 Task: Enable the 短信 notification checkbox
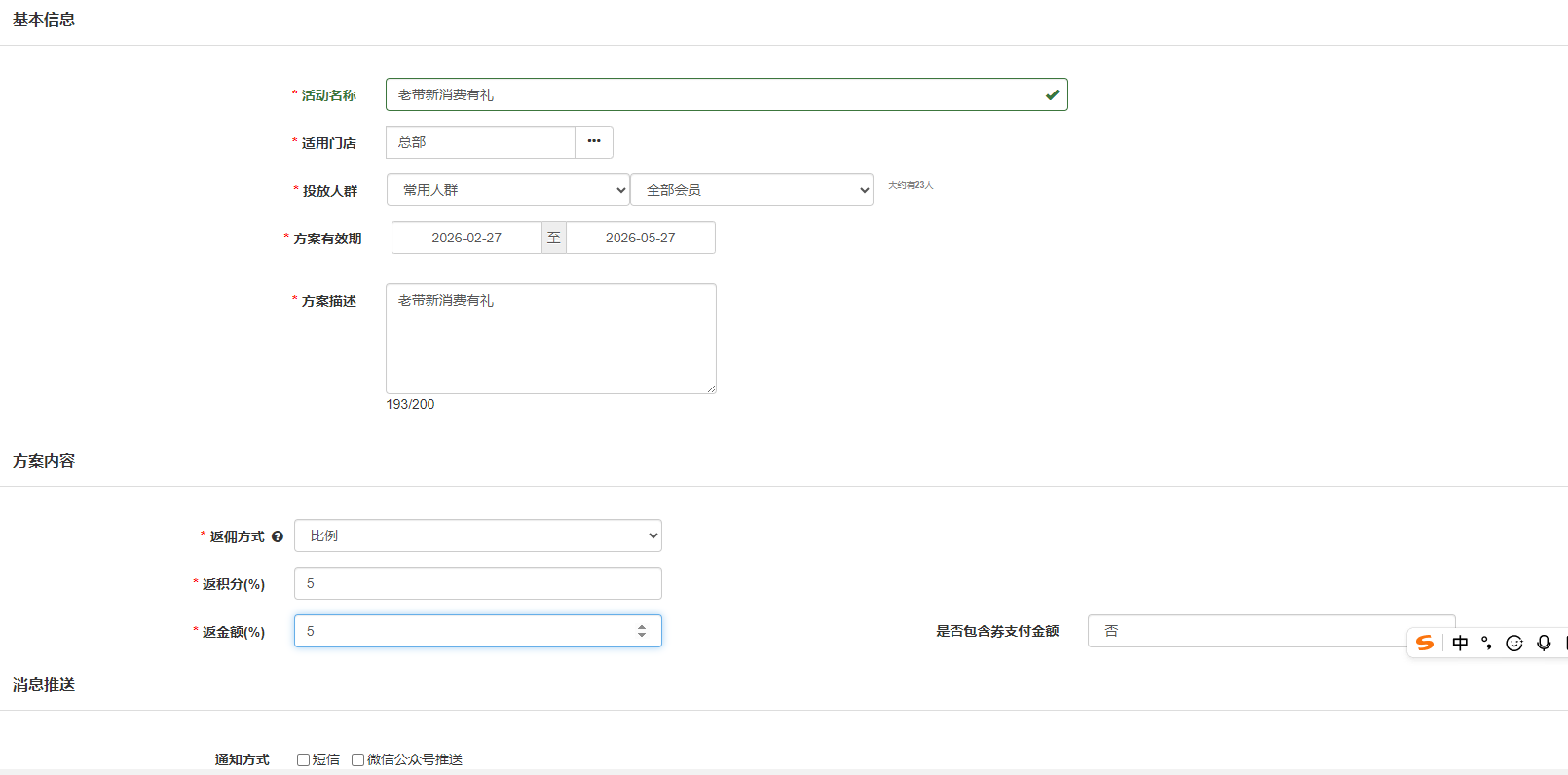click(304, 759)
